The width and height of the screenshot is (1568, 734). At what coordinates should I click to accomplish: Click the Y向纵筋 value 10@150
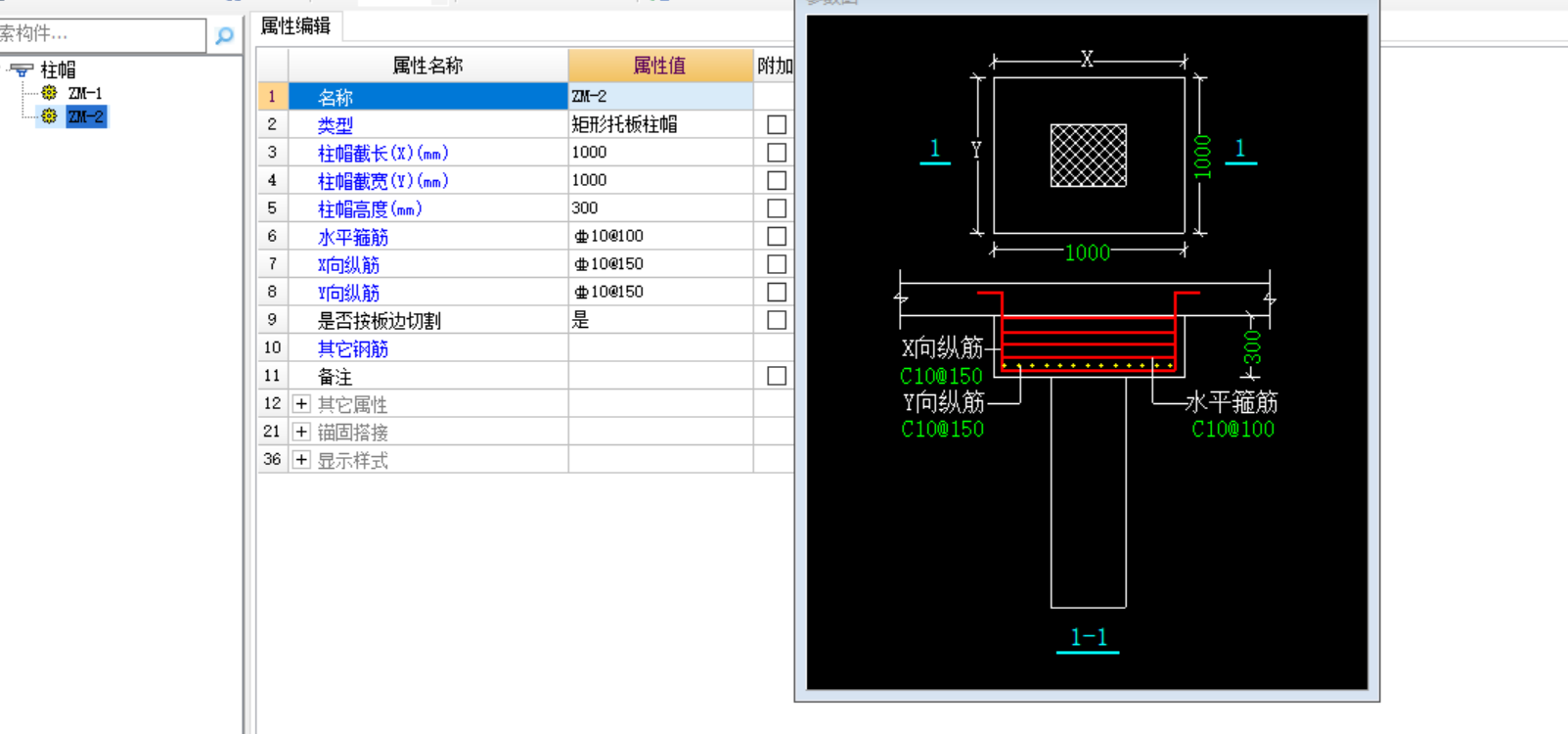(x=660, y=292)
